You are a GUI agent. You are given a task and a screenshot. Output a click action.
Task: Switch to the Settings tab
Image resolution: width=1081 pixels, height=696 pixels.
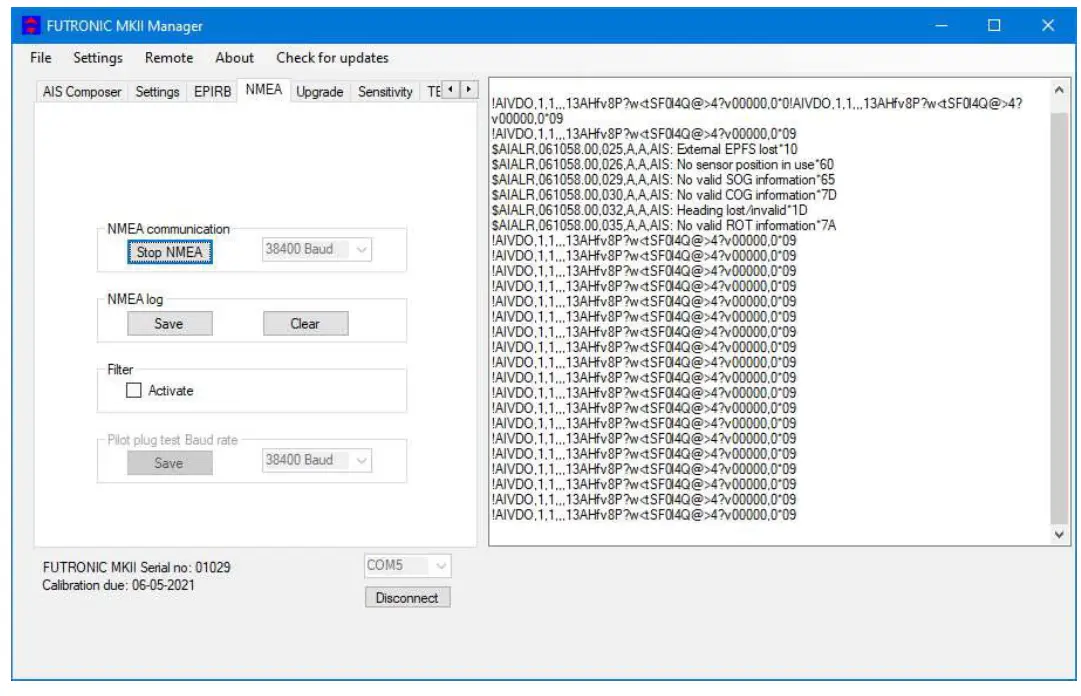pyautogui.click(x=157, y=92)
